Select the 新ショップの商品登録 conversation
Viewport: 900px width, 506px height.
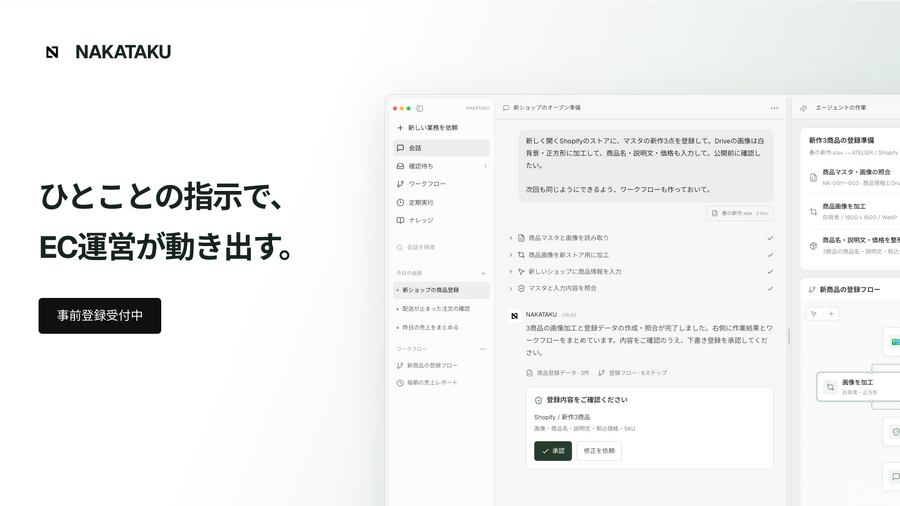coord(441,290)
